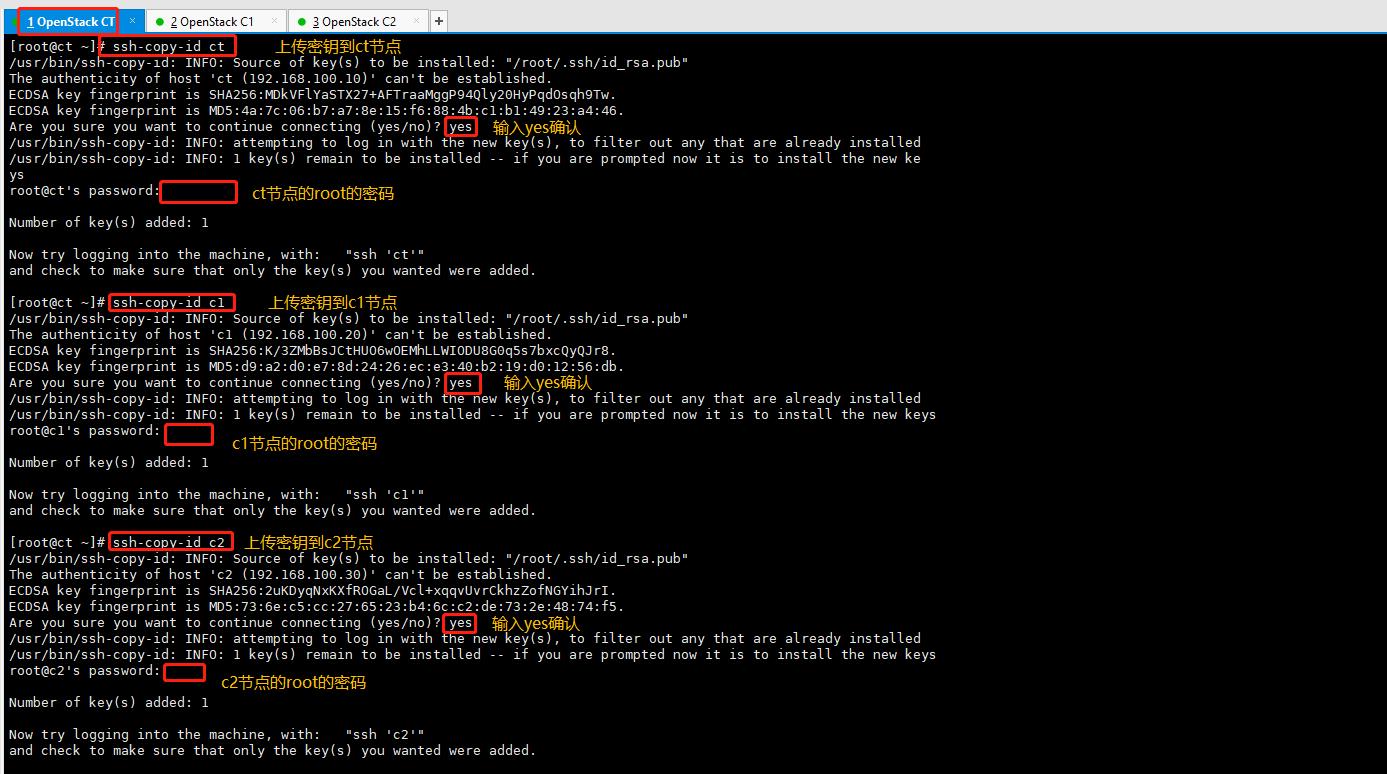Screen dimensions: 1387x774
Task: Click the line ending with "ssh 'ct'"
Action: (216, 254)
